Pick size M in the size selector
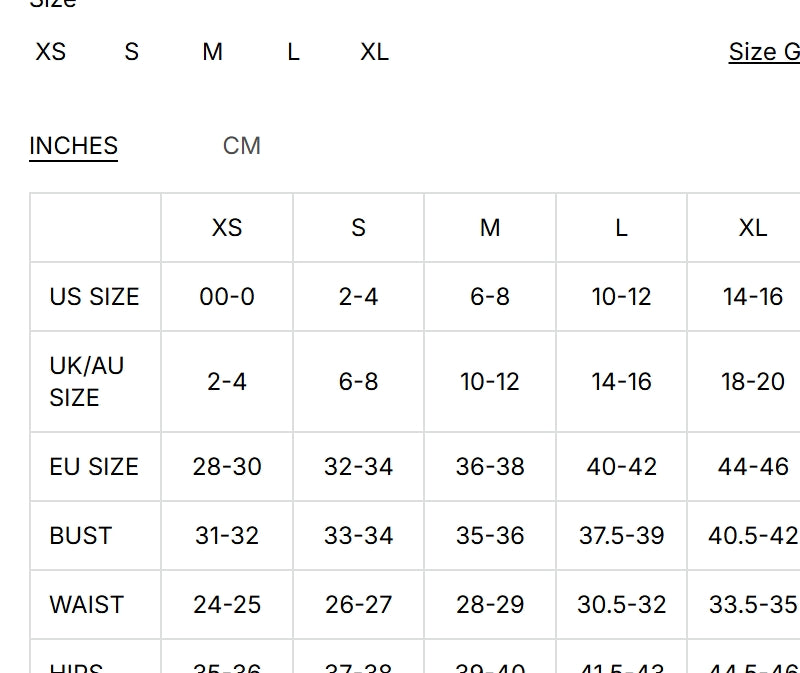The height and width of the screenshot is (673, 800). point(212,52)
